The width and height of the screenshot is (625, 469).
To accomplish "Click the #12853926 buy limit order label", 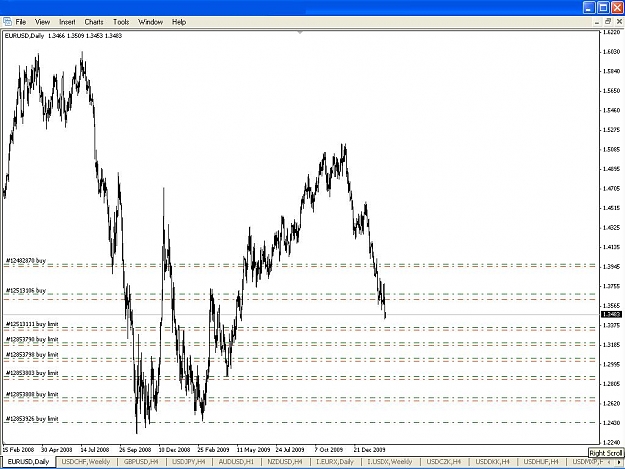I will tap(32, 419).
